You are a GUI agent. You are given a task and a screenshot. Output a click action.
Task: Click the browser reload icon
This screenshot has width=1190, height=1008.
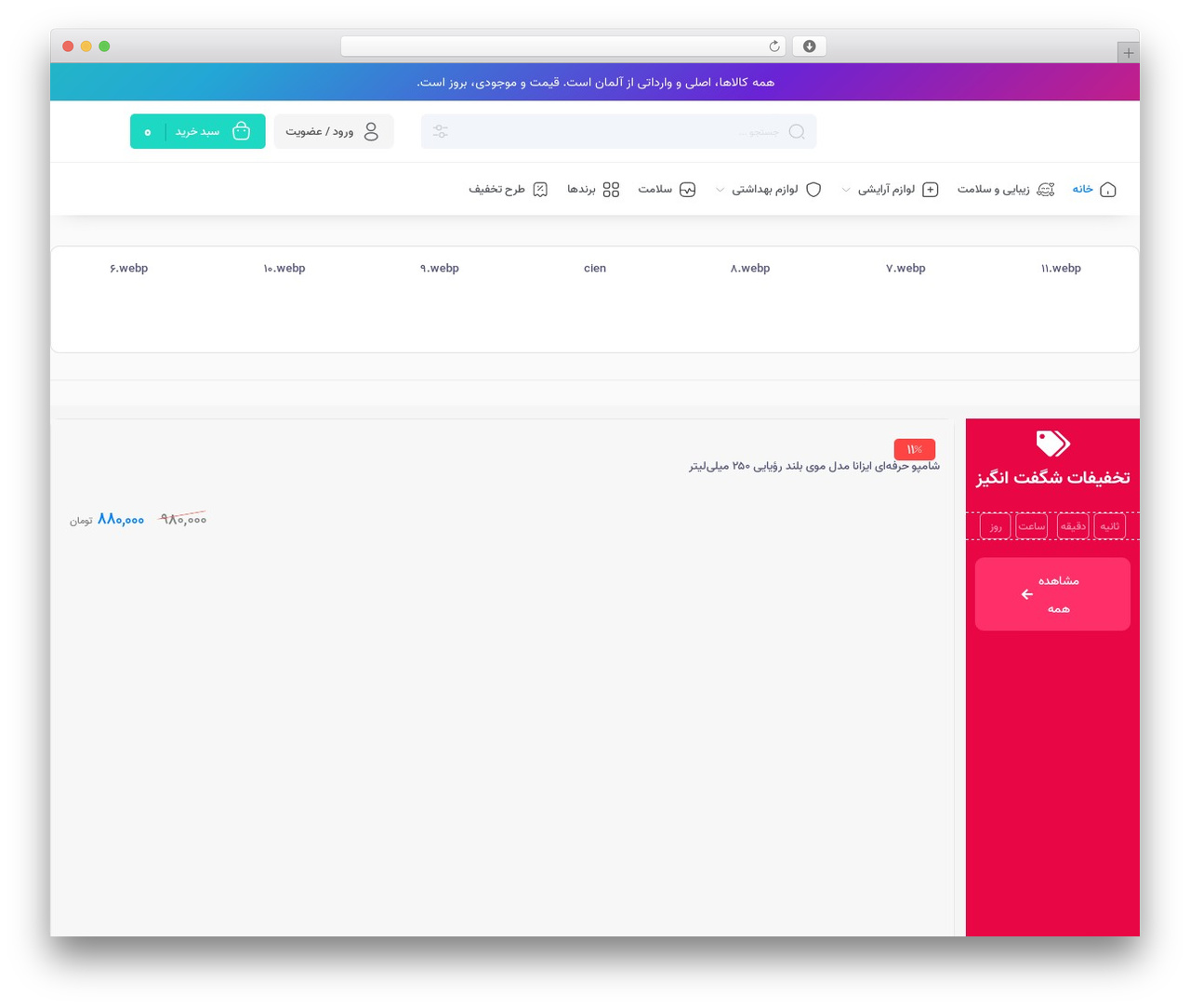(774, 46)
